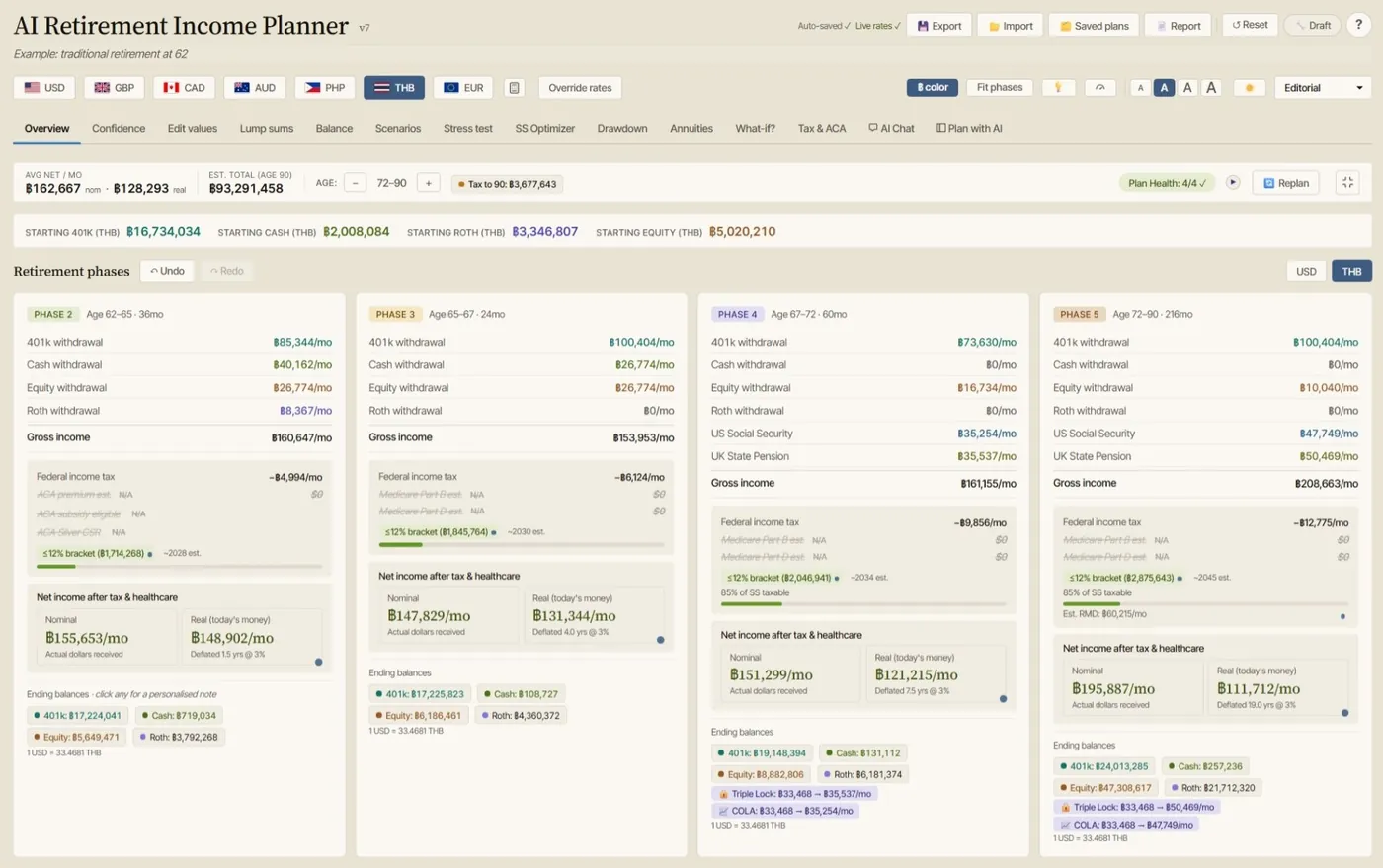Click the calculator icon beside EUR
Viewport: 1383px width, 868px height.
[514, 88]
